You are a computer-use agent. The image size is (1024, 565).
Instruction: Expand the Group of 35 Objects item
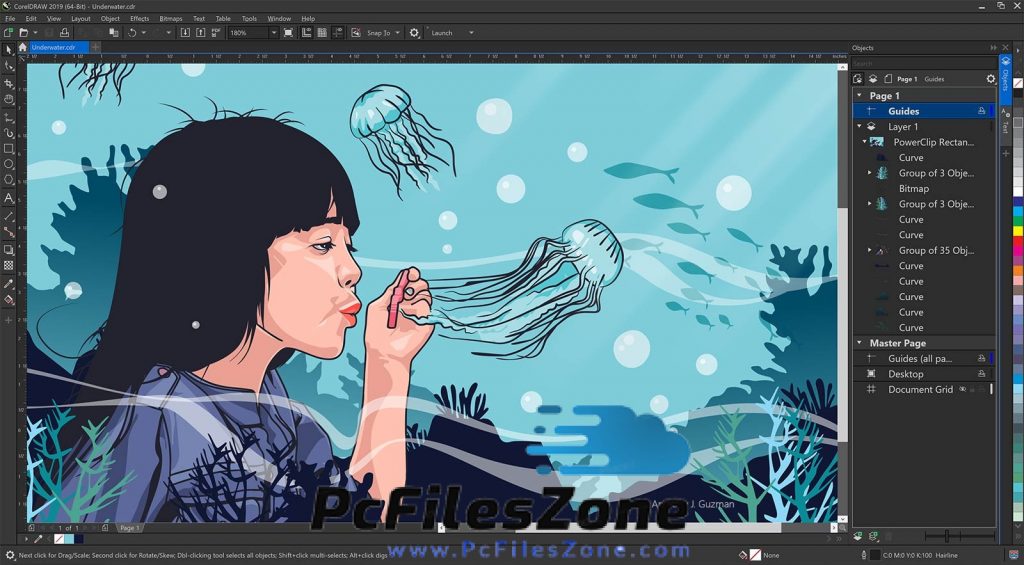point(869,250)
